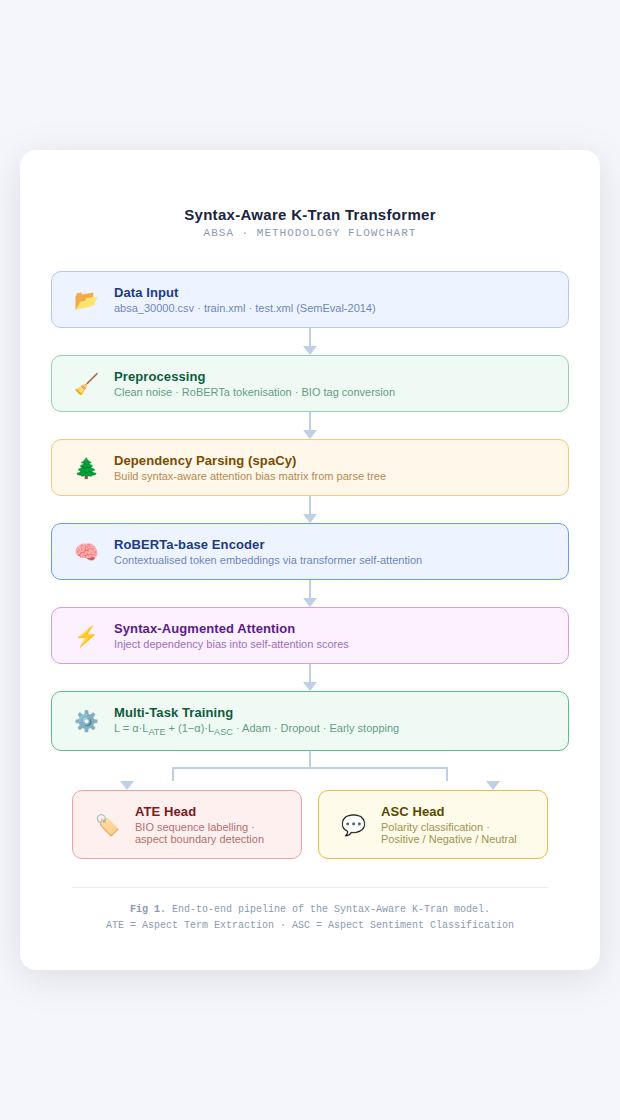Image resolution: width=620 pixels, height=1120 pixels.
Task: Click the brain icon for RoBERTa-base Encoder
Action: (86, 552)
